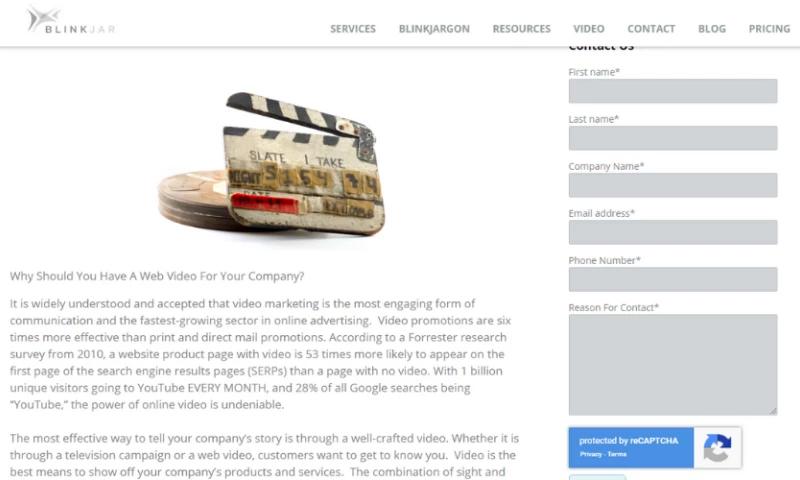This screenshot has height=480, width=800.
Task: Click the Reason For Contact textarea
Action: coord(673,365)
